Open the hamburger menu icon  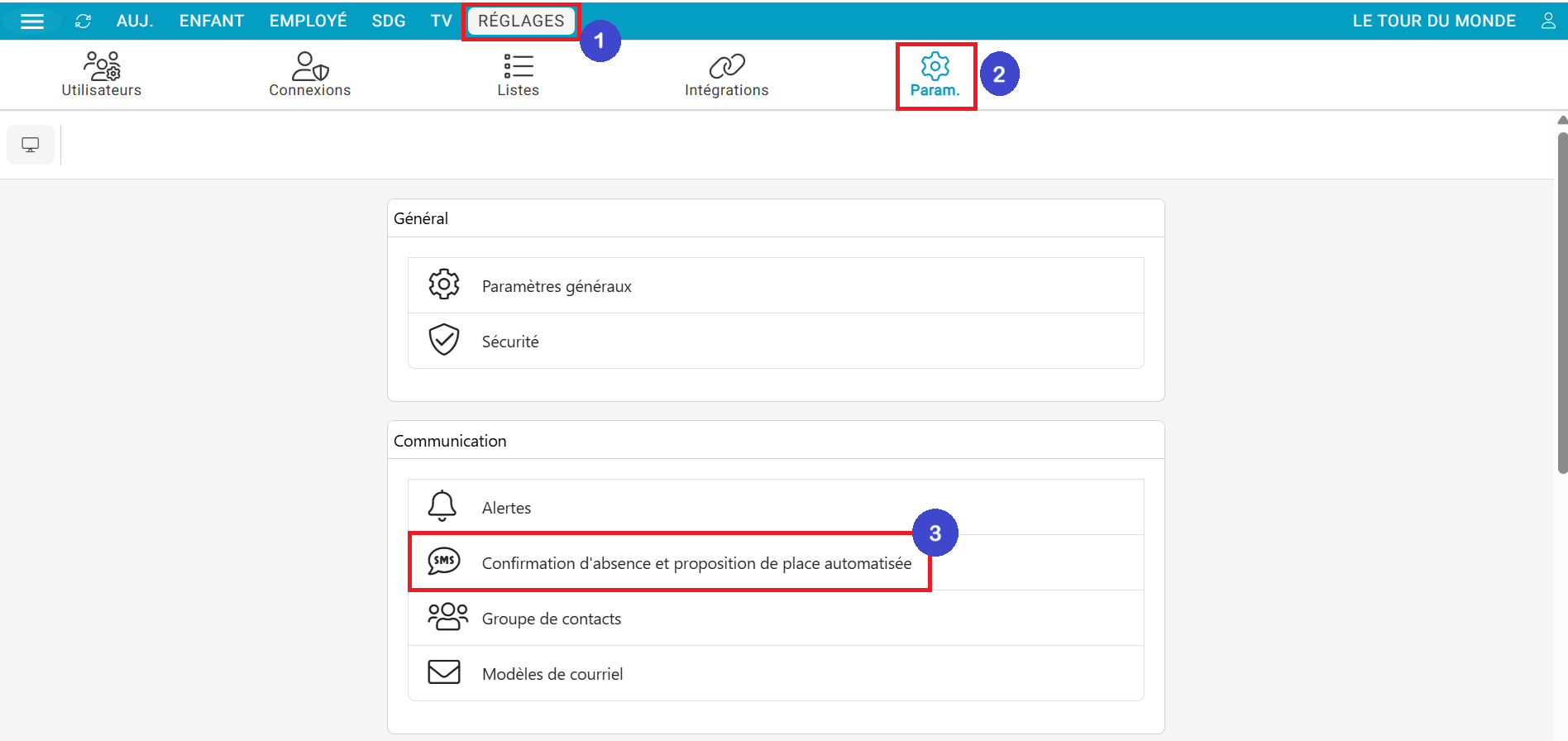tap(32, 22)
